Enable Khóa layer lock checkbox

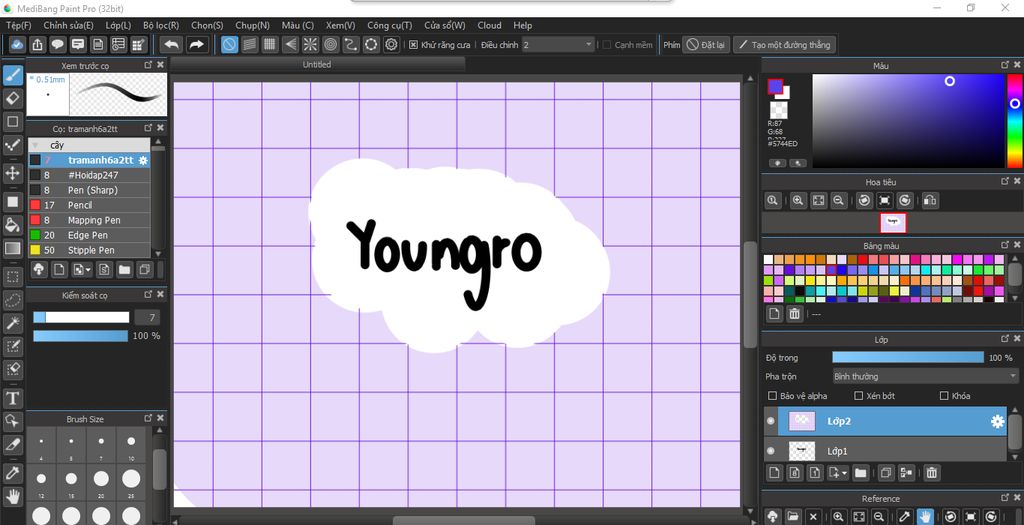tap(944, 396)
